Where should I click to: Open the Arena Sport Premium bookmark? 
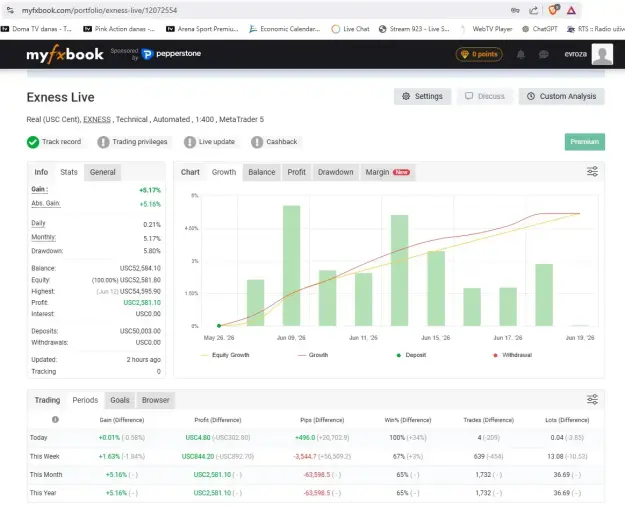(x=202, y=29)
